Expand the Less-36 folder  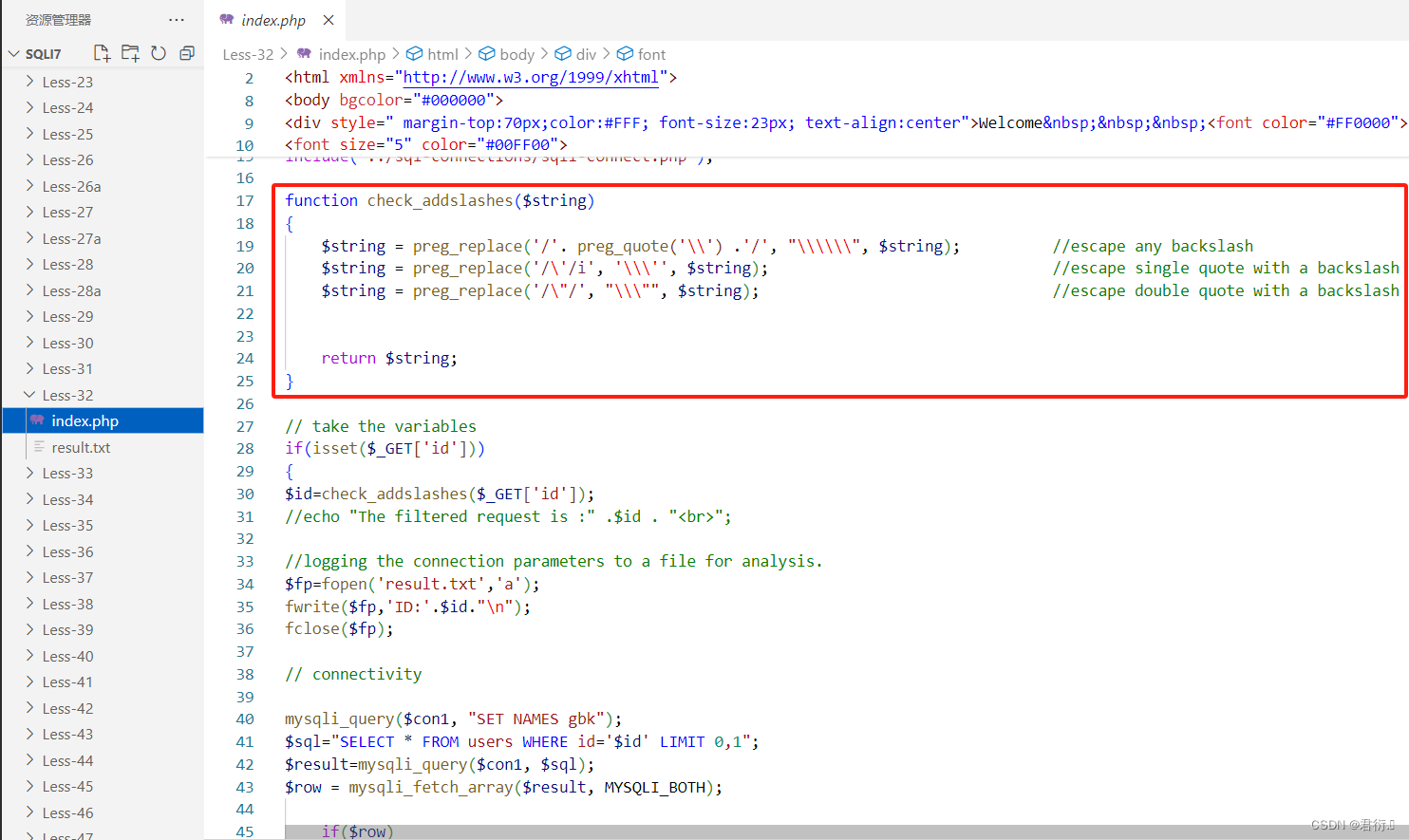click(x=102, y=551)
